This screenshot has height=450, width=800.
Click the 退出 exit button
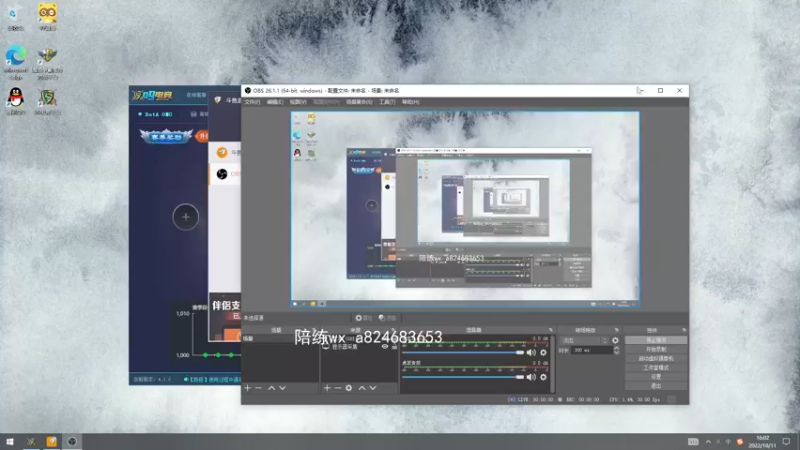656,386
